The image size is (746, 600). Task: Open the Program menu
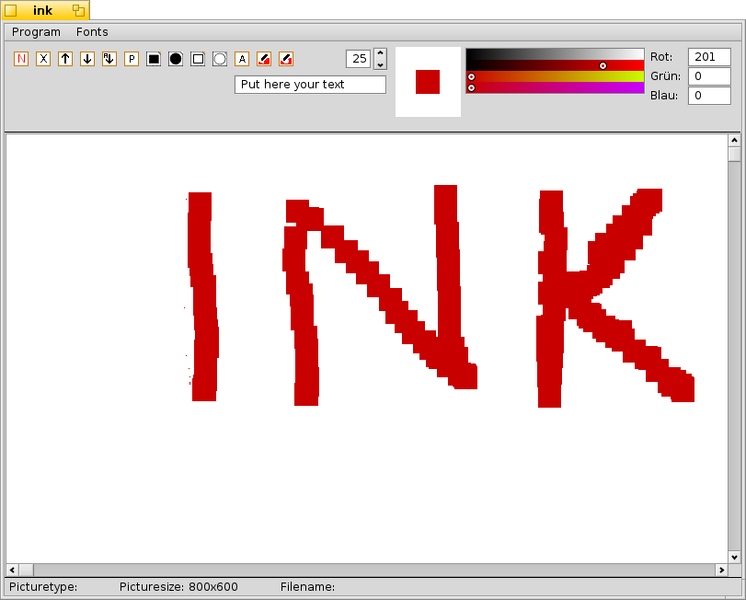(36, 32)
